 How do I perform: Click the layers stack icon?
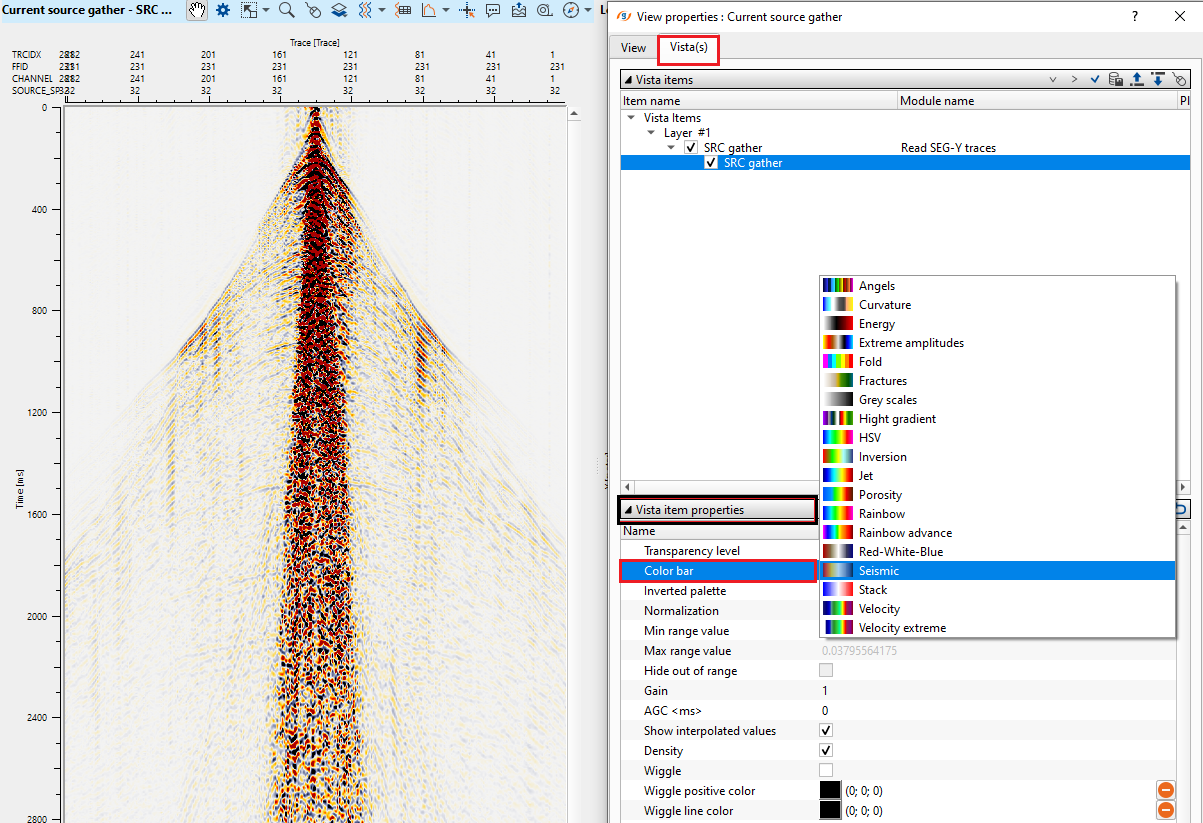click(x=340, y=10)
